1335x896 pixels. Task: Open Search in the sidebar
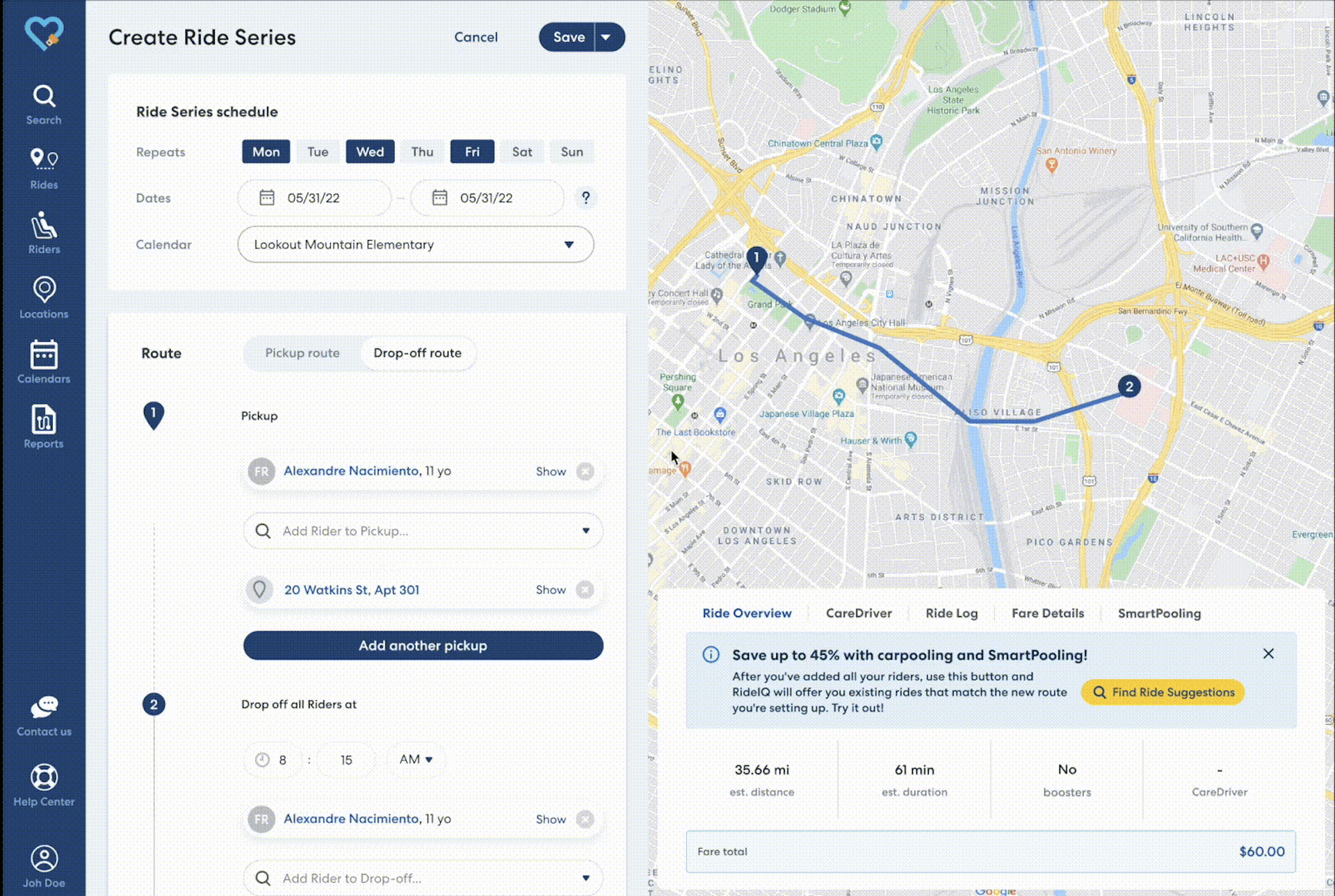pyautogui.click(x=44, y=105)
